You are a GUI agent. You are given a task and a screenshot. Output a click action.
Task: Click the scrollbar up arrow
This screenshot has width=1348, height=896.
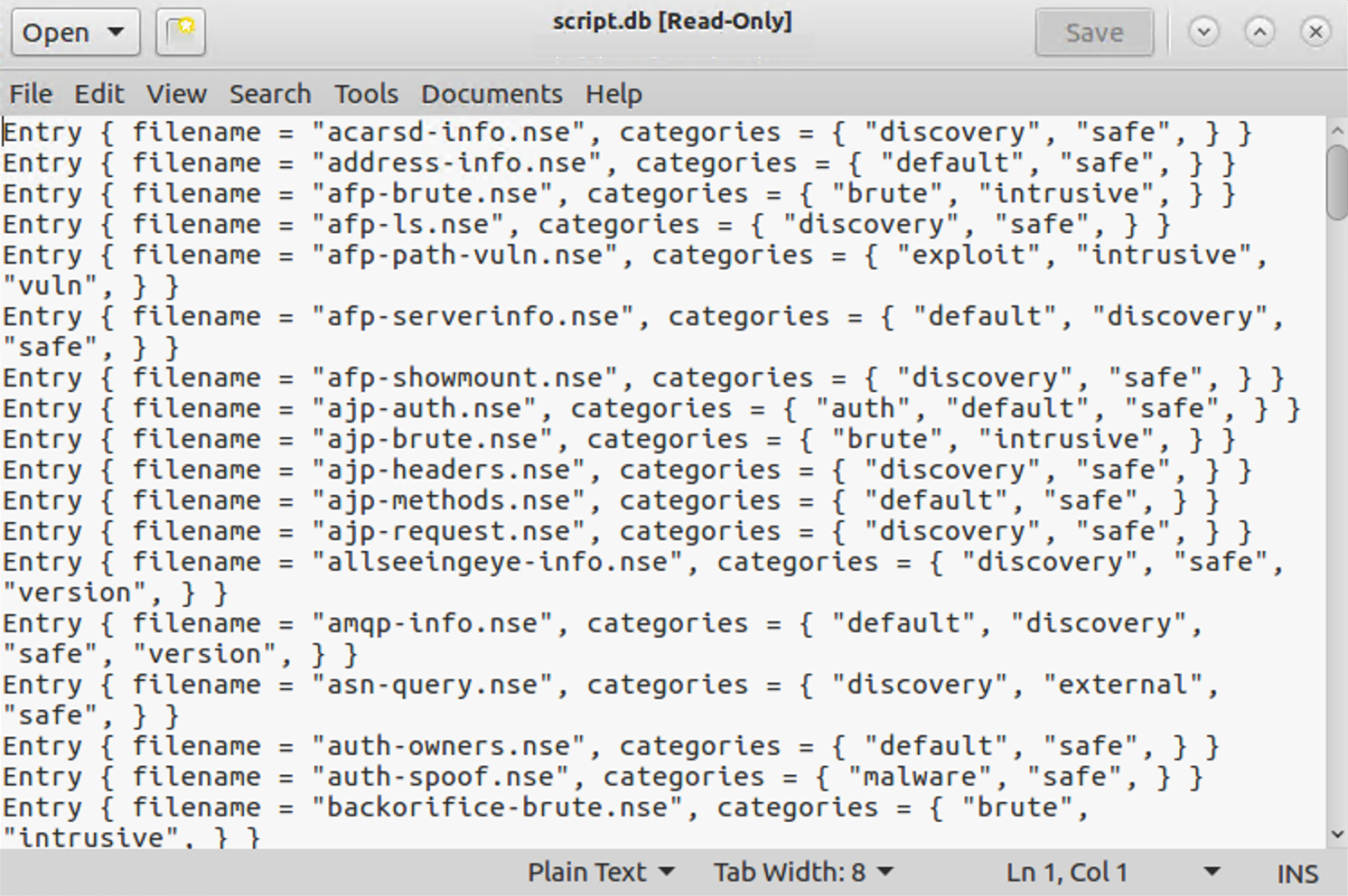1336,129
